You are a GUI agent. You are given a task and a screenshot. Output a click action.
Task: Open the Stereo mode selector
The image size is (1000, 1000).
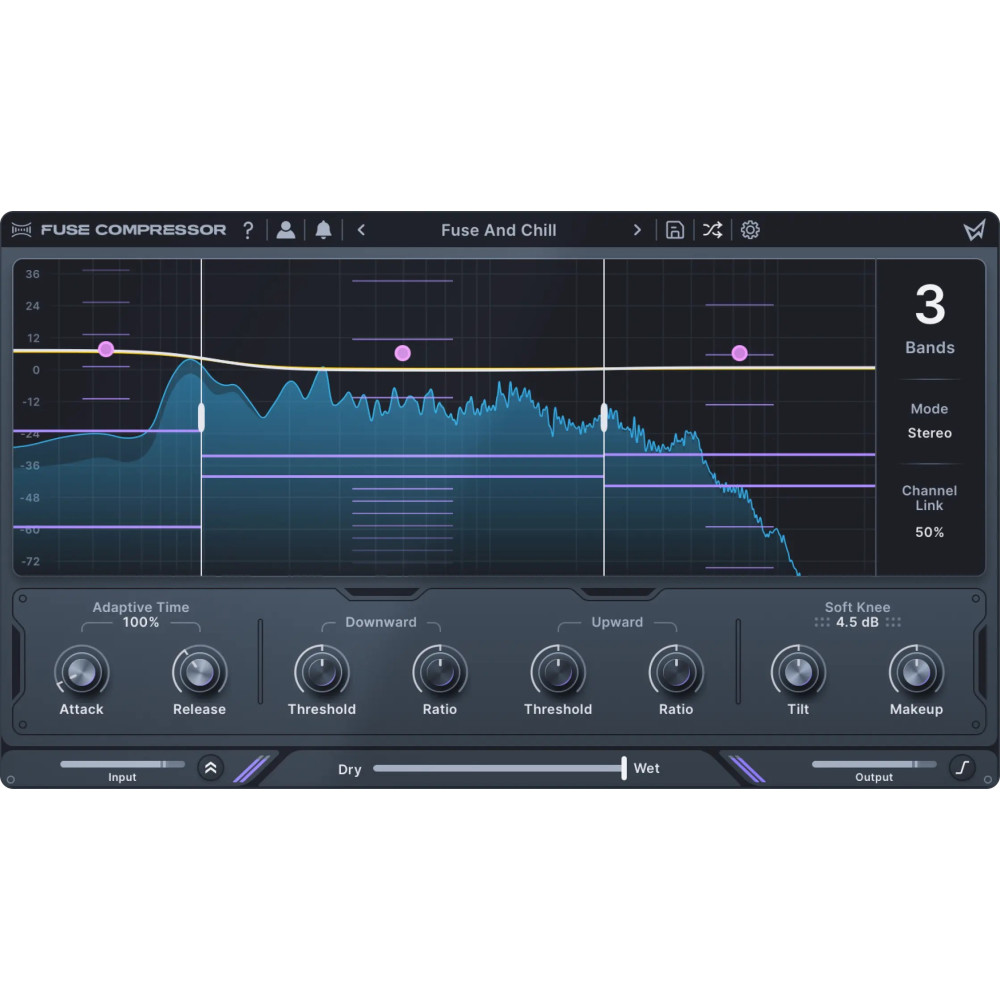pos(930,433)
